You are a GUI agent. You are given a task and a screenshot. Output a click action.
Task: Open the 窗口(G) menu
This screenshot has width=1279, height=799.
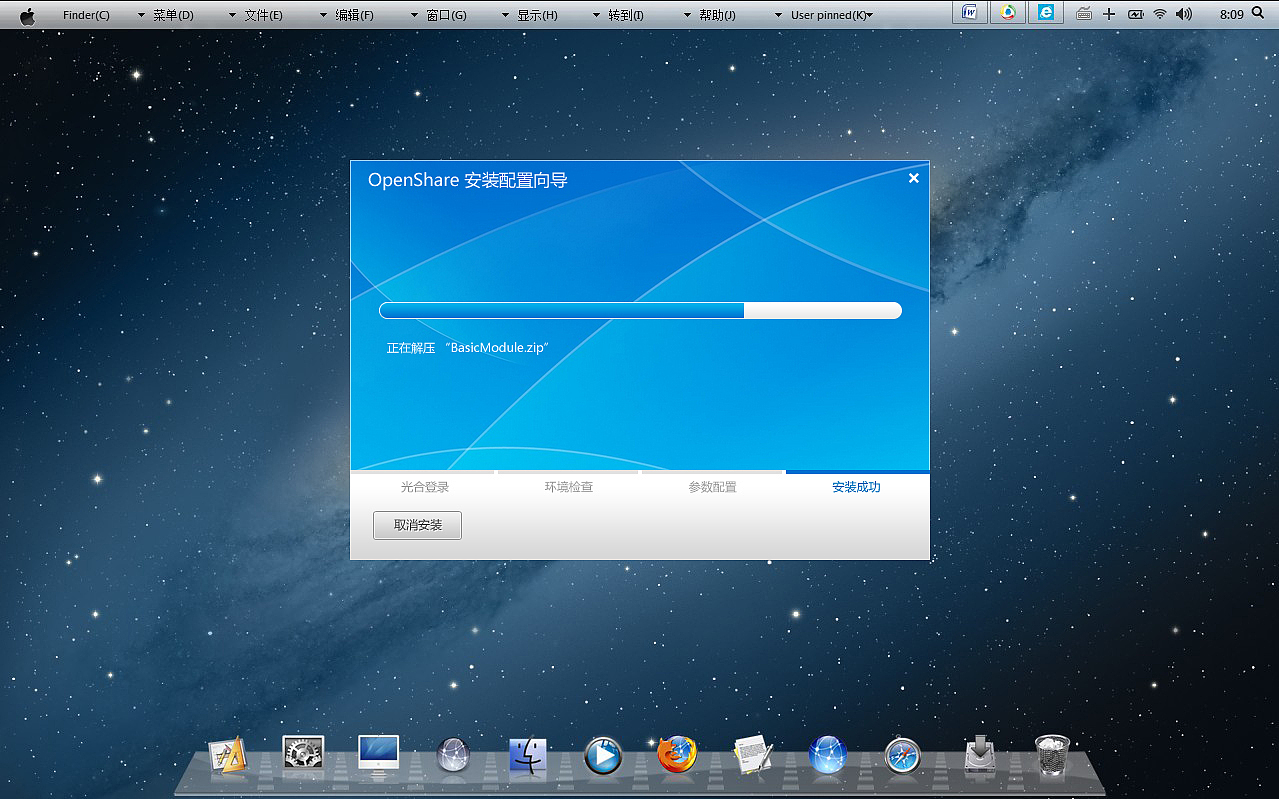click(x=446, y=15)
